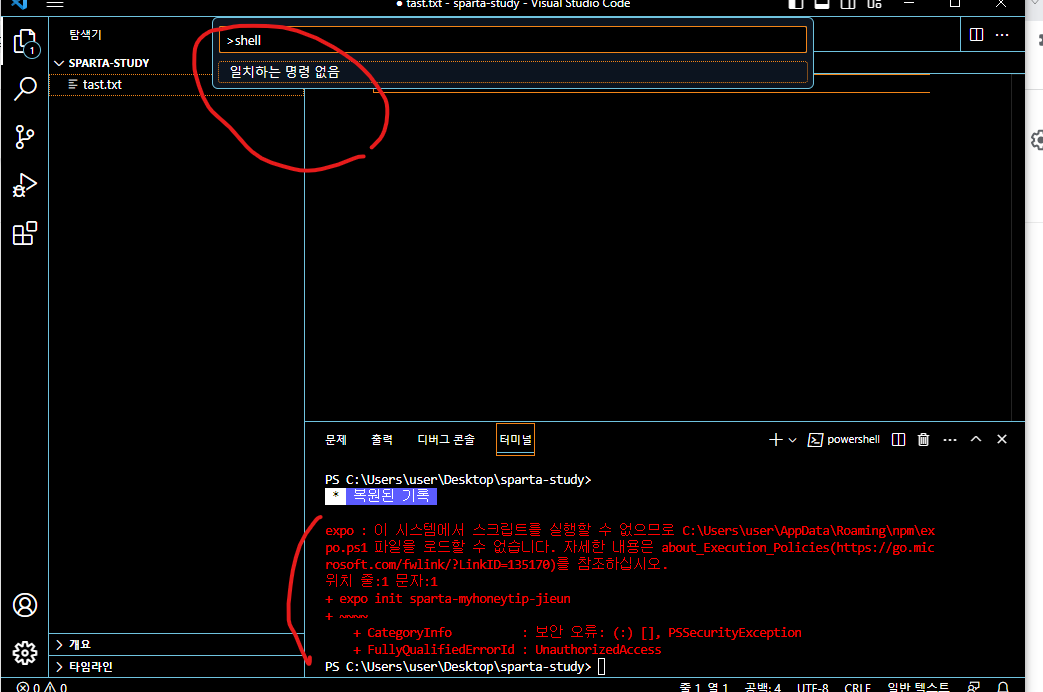Select the powershell terminal profile
The image size is (1043, 692).
point(843,440)
